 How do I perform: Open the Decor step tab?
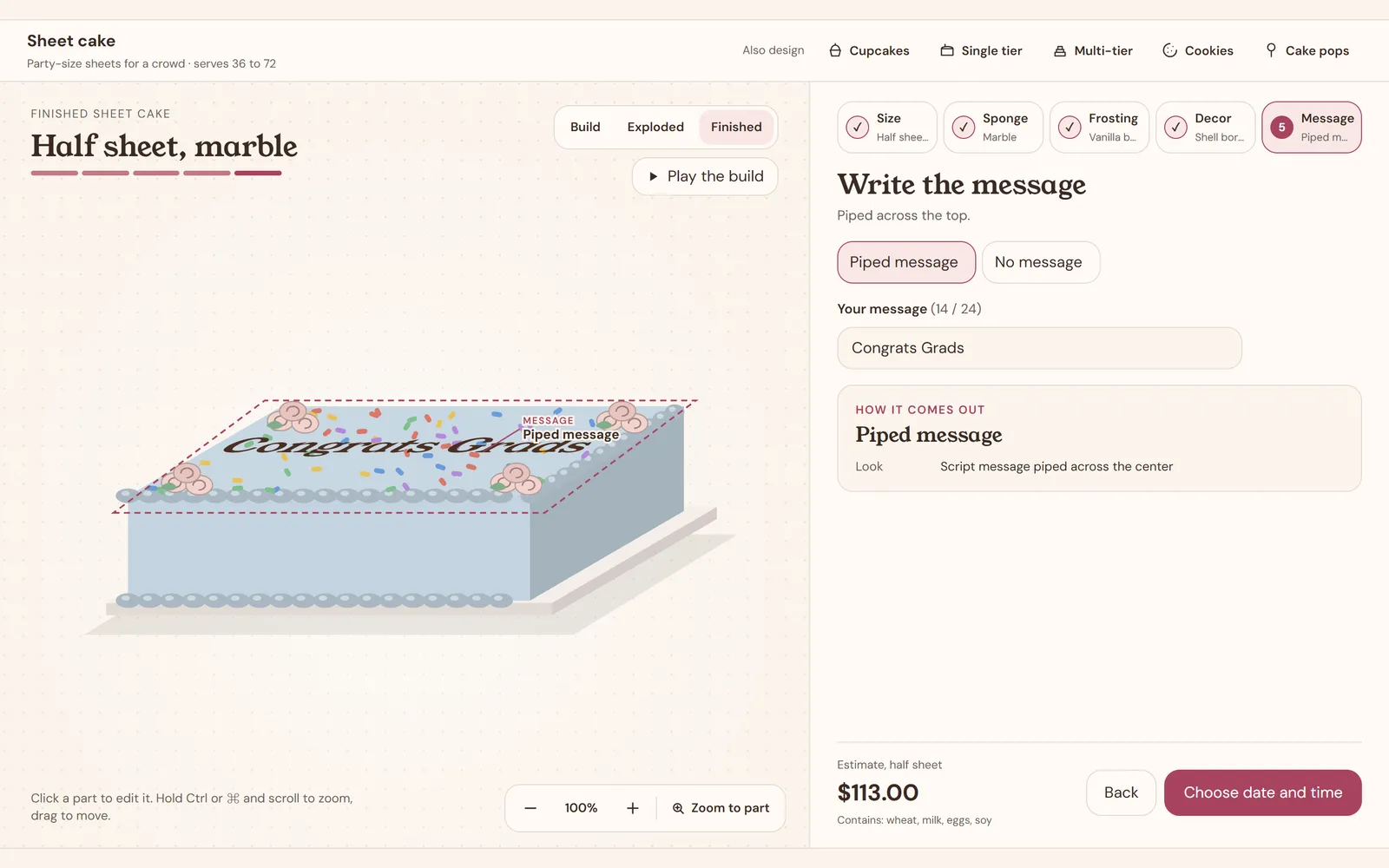coord(1205,128)
